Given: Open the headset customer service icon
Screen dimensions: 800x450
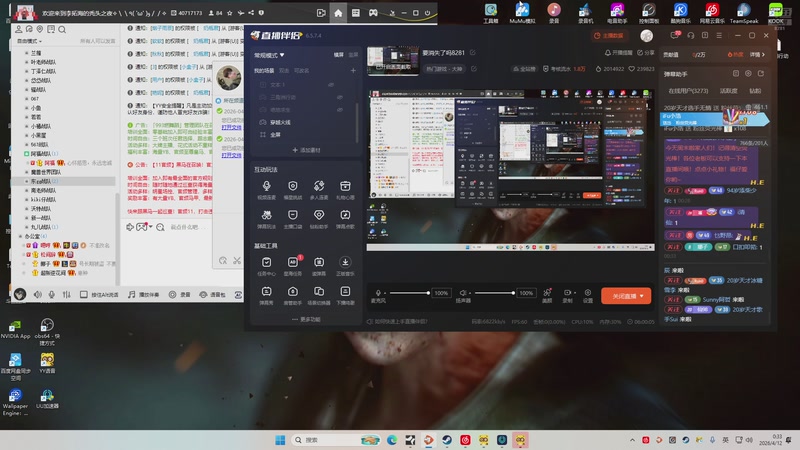Looking at the screenshot, I should (x=691, y=35).
